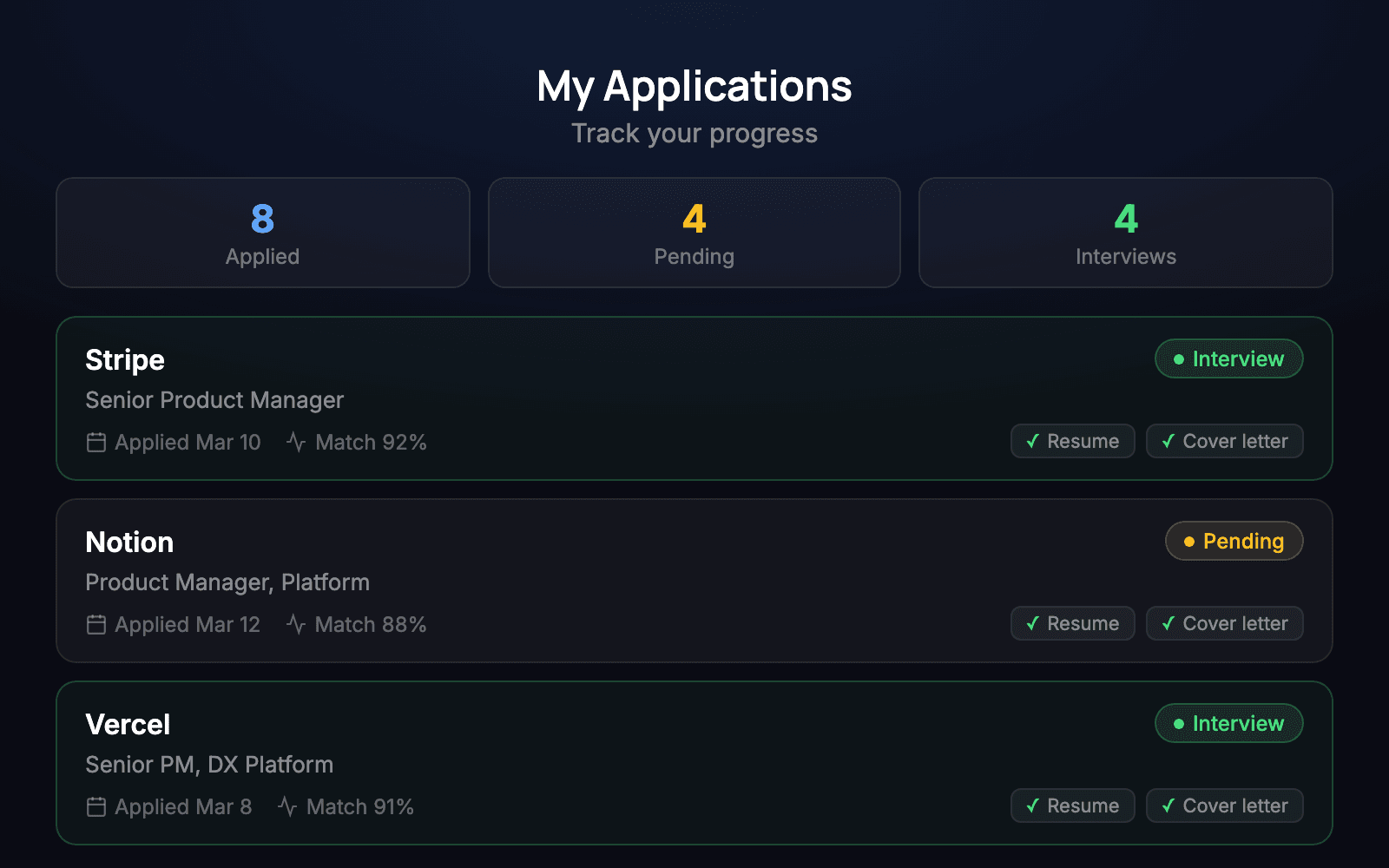Click the Match 92% indicator on Stripe
1389x868 pixels.
[x=371, y=442]
